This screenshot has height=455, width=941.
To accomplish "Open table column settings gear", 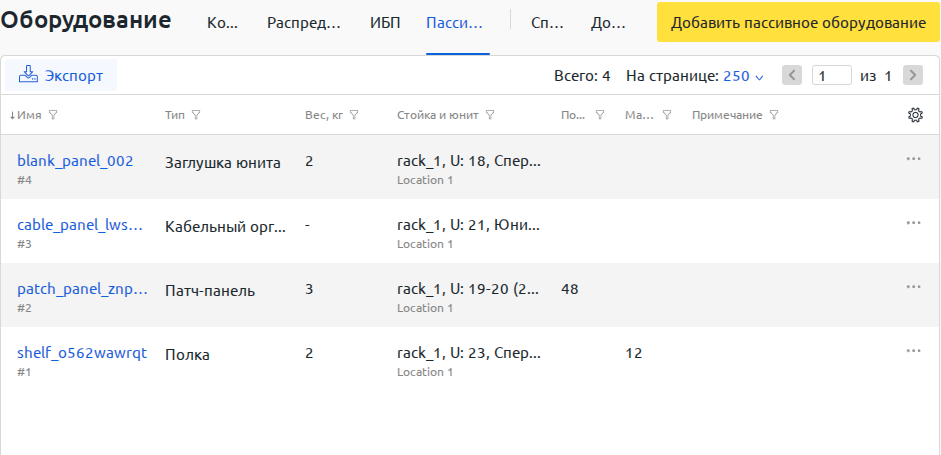I will click(x=915, y=115).
